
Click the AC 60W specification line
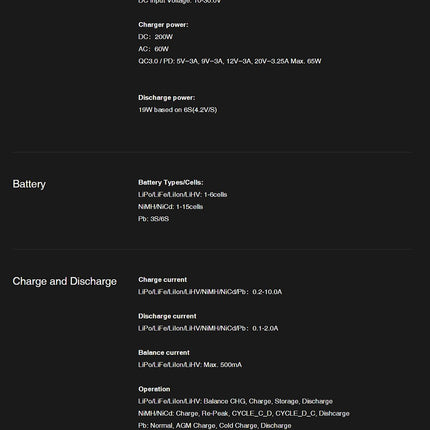[154, 49]
